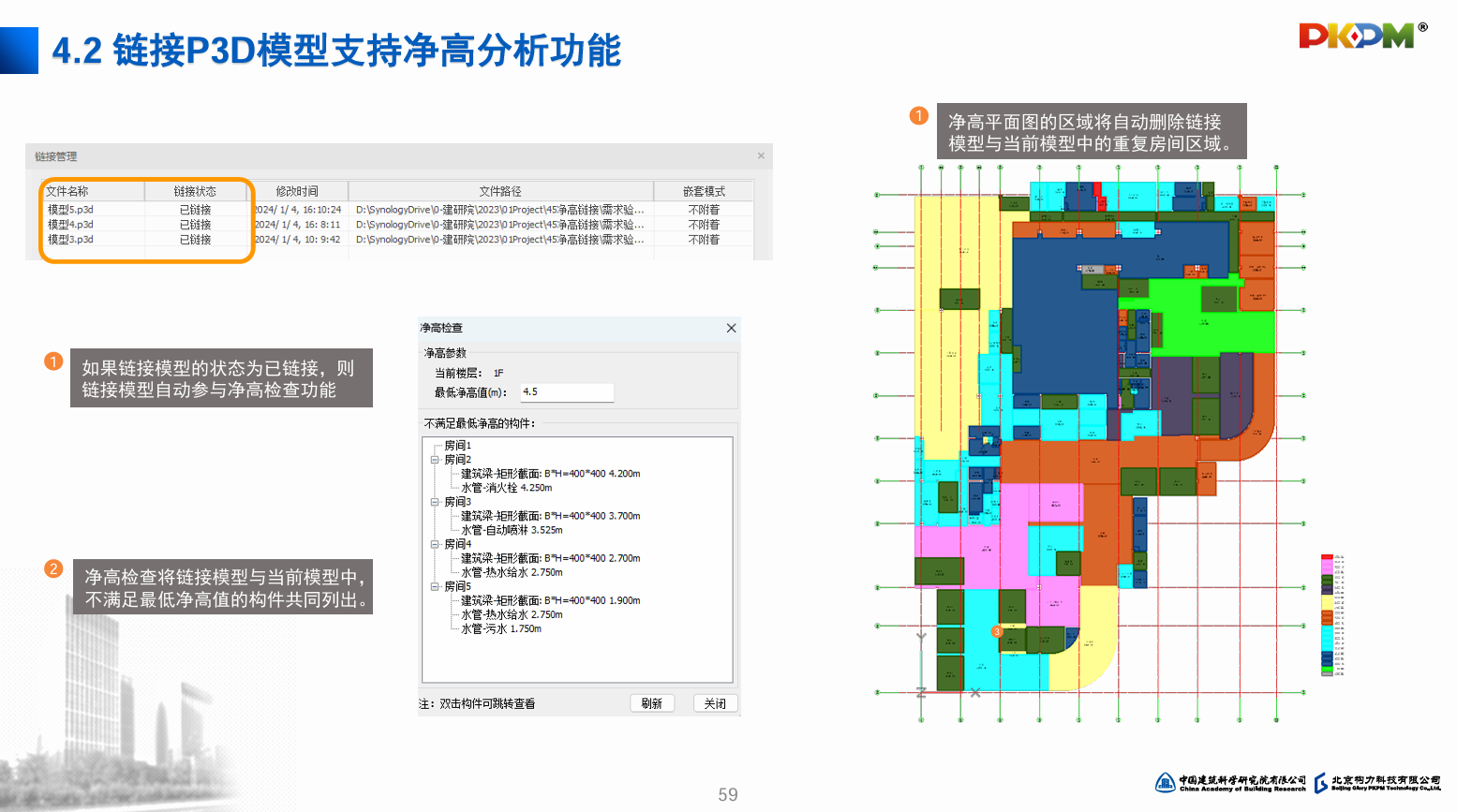Select the beam item with 1.900m
This screenshot has width=1457, height=812.
click(551, 600)
